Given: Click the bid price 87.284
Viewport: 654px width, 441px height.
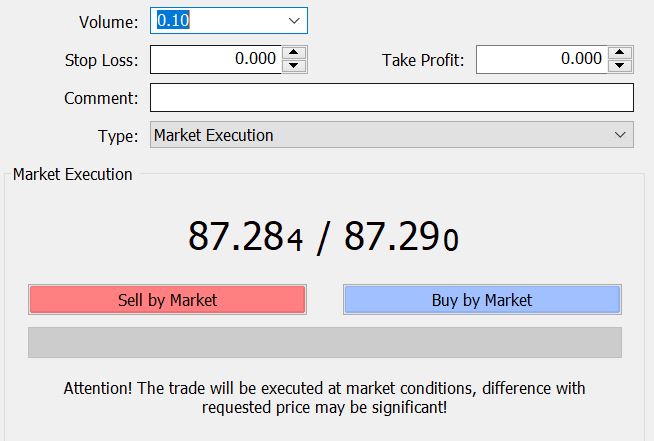Looking at the screenshot, I should (246, 237).
